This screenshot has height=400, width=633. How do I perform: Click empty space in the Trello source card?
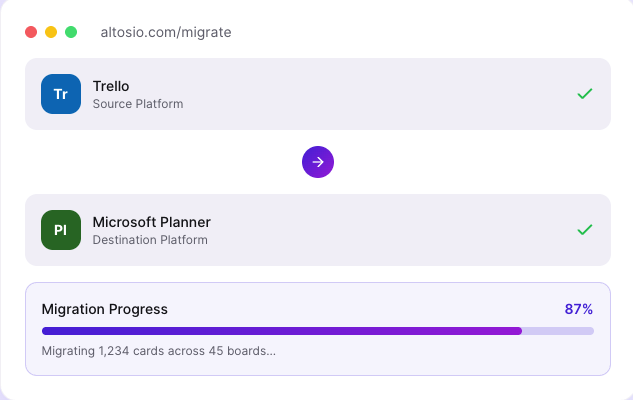(380, 94)
